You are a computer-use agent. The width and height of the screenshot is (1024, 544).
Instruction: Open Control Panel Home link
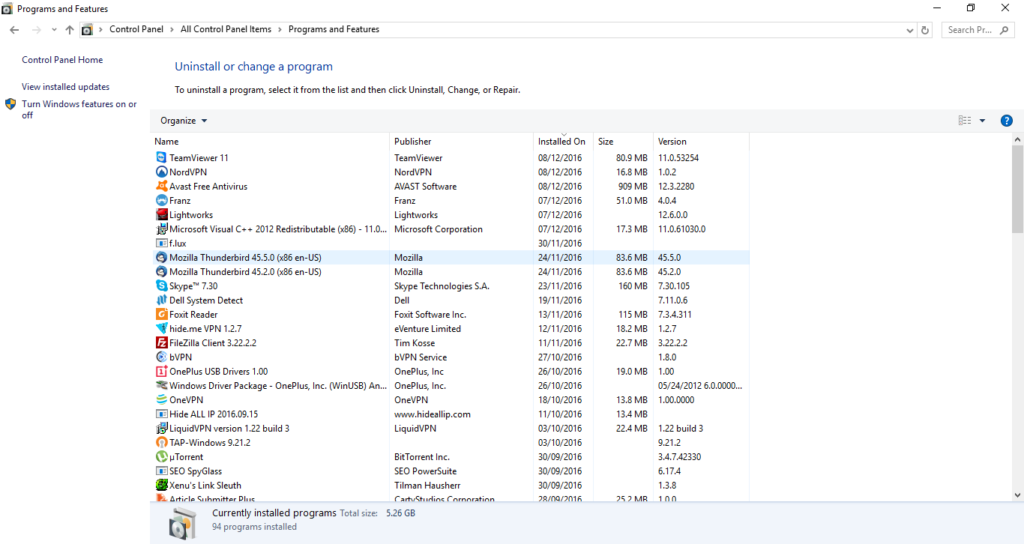click(x=62, y=59)
